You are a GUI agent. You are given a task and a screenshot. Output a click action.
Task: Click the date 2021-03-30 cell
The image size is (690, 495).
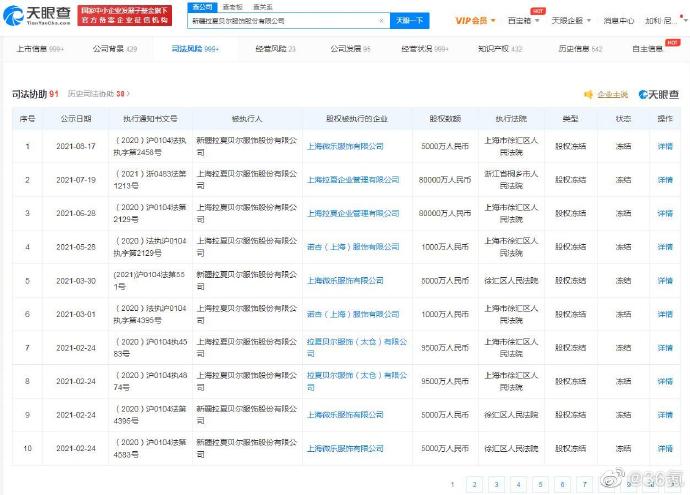tap(76, 281)
